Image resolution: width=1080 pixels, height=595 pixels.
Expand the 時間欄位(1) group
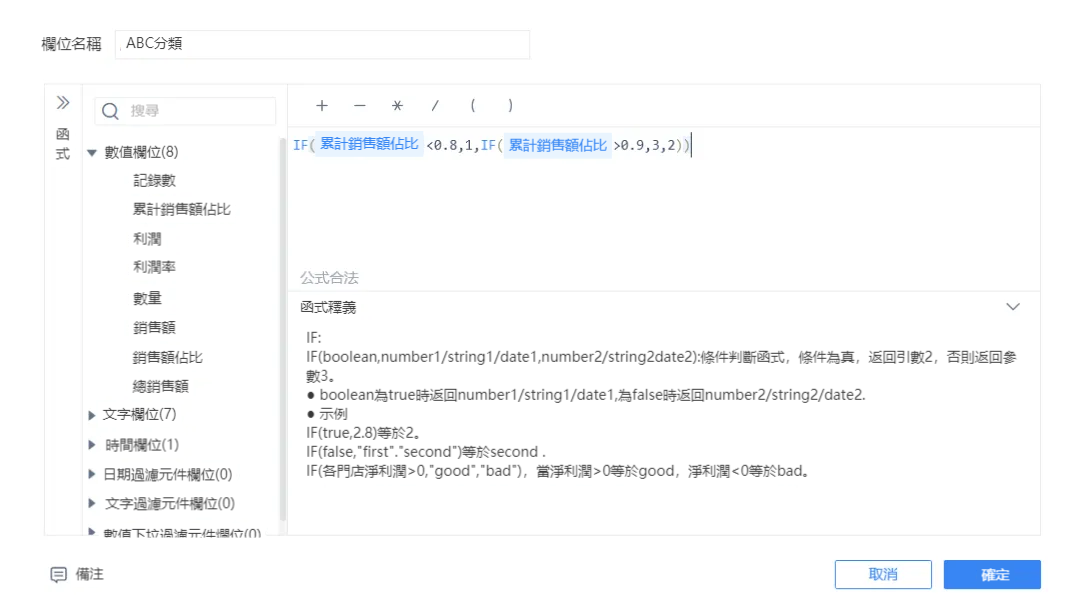tap(92, 445)
